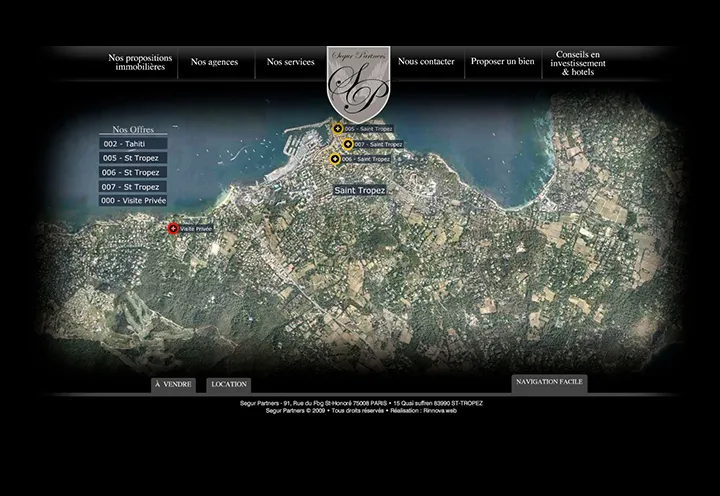Screen dimensions: 720x496
Task: Switch to the À VENDRE tab
Action: (173, 385)
